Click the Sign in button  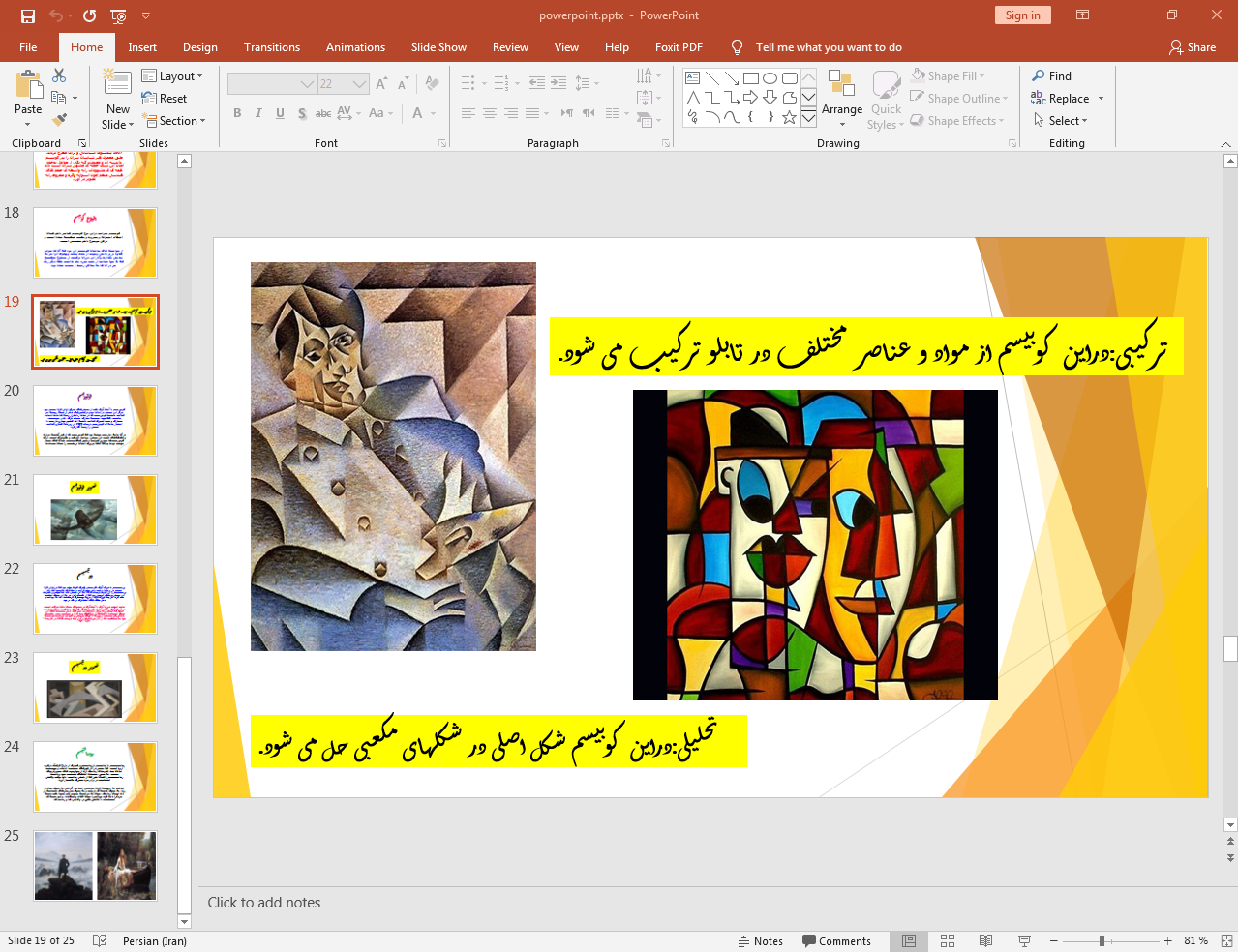point(1022,15)
